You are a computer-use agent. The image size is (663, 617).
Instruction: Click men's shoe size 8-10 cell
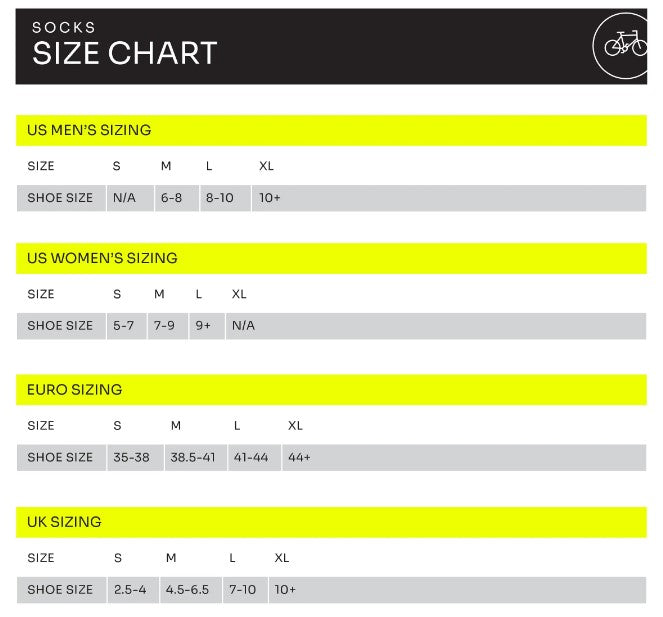pos(220,198)
